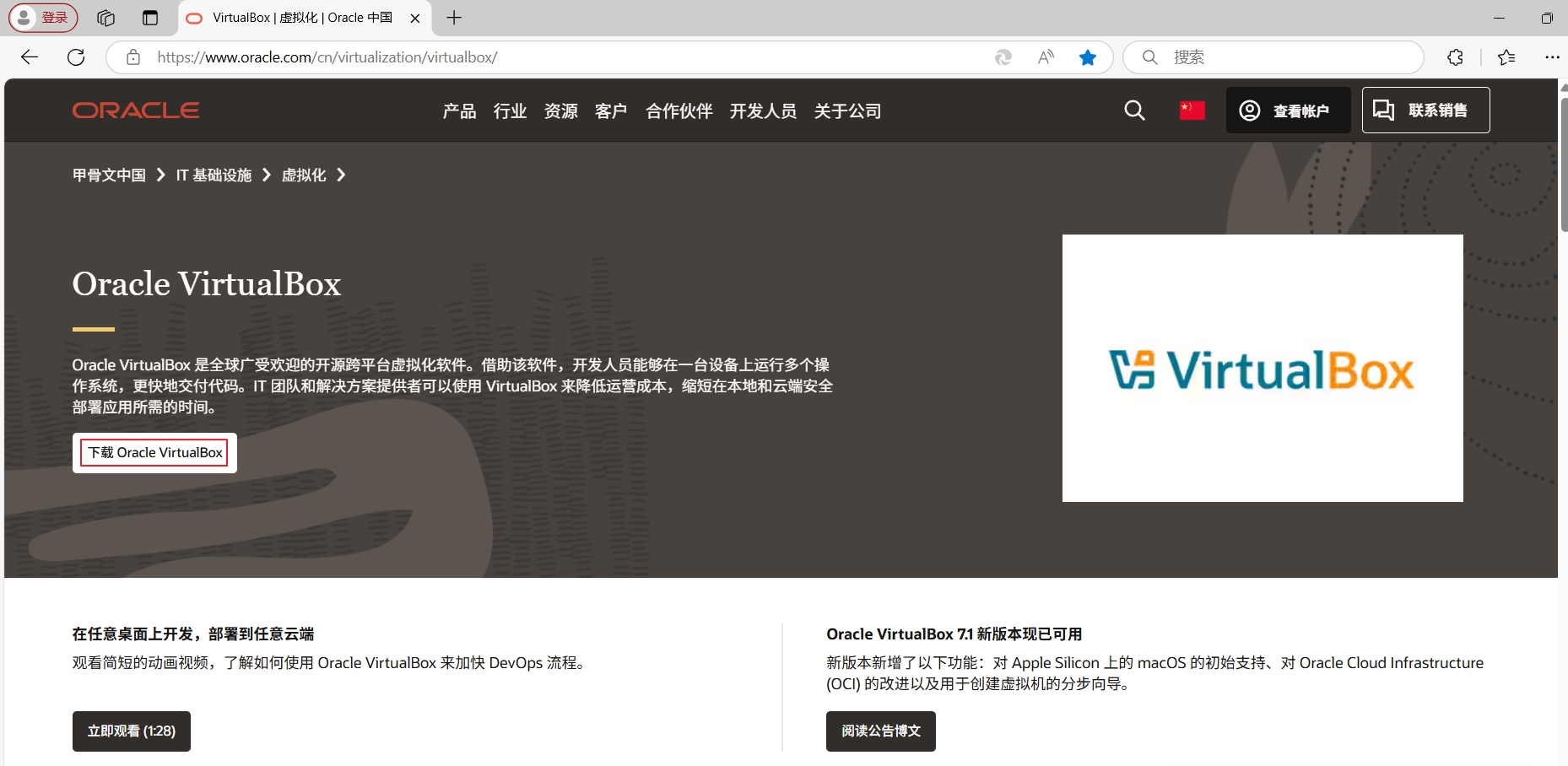Click 下载 Oracle VirtualBox button
This screenshot has width=1568, height=766.
coord(154,453)
